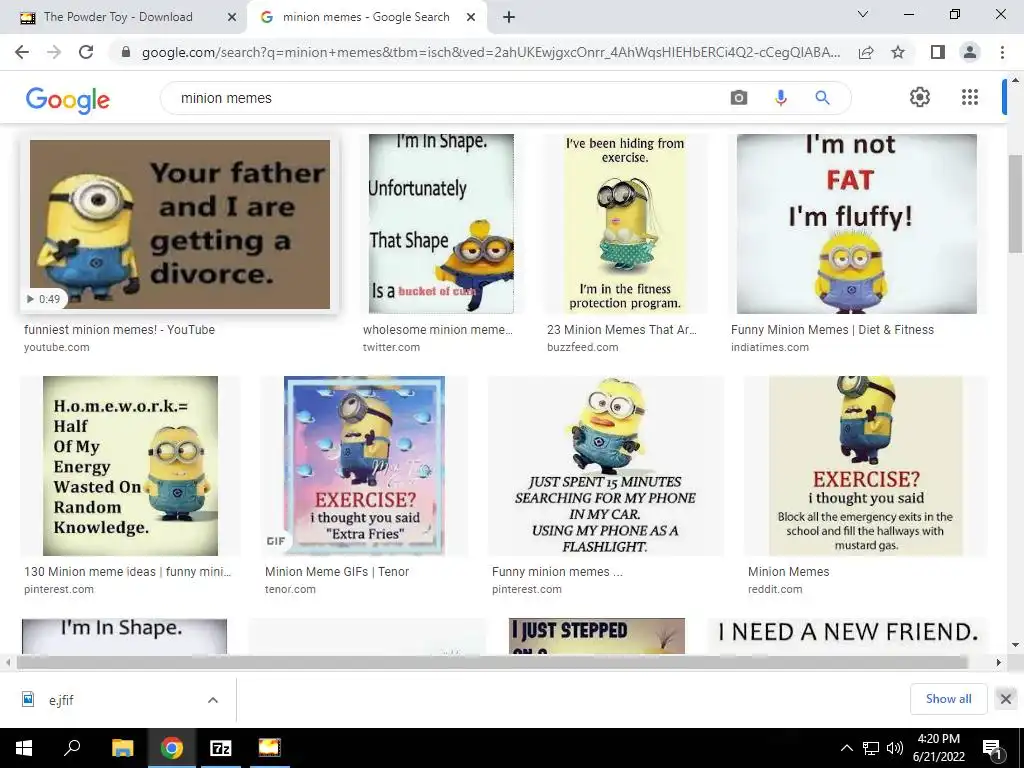1024x768 pixels.
Task: Open clock showing 4:20 PM
Action: 938,748
